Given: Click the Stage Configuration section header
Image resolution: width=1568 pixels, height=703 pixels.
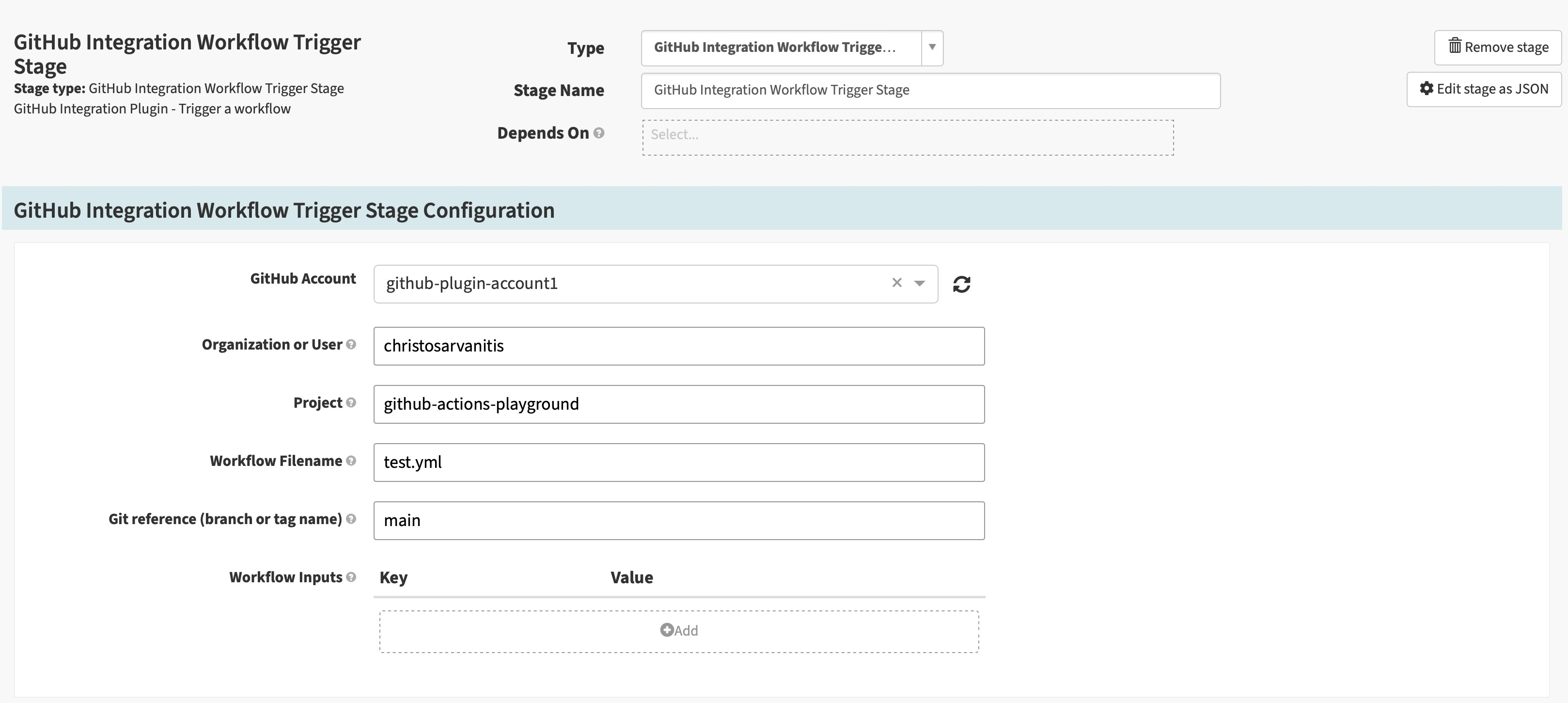Looking at the screenshot, I should (283, 210).
